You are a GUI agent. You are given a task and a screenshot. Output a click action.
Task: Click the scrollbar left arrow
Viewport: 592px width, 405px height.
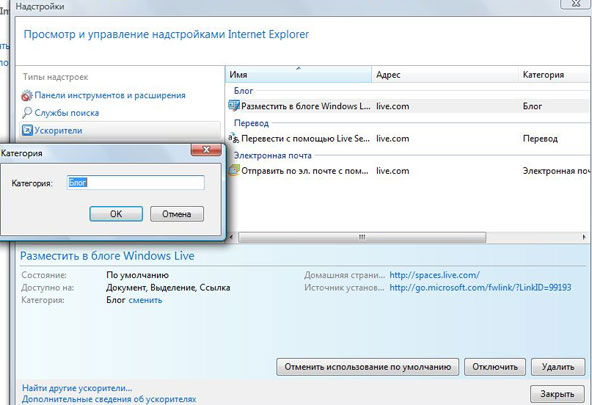click(231, 237)
